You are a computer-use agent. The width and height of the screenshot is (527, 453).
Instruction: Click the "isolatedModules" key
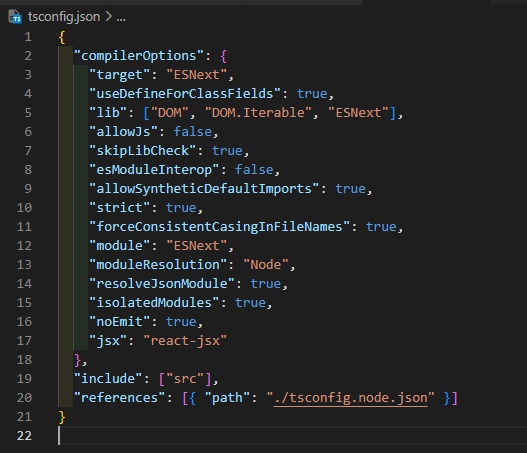154,303
